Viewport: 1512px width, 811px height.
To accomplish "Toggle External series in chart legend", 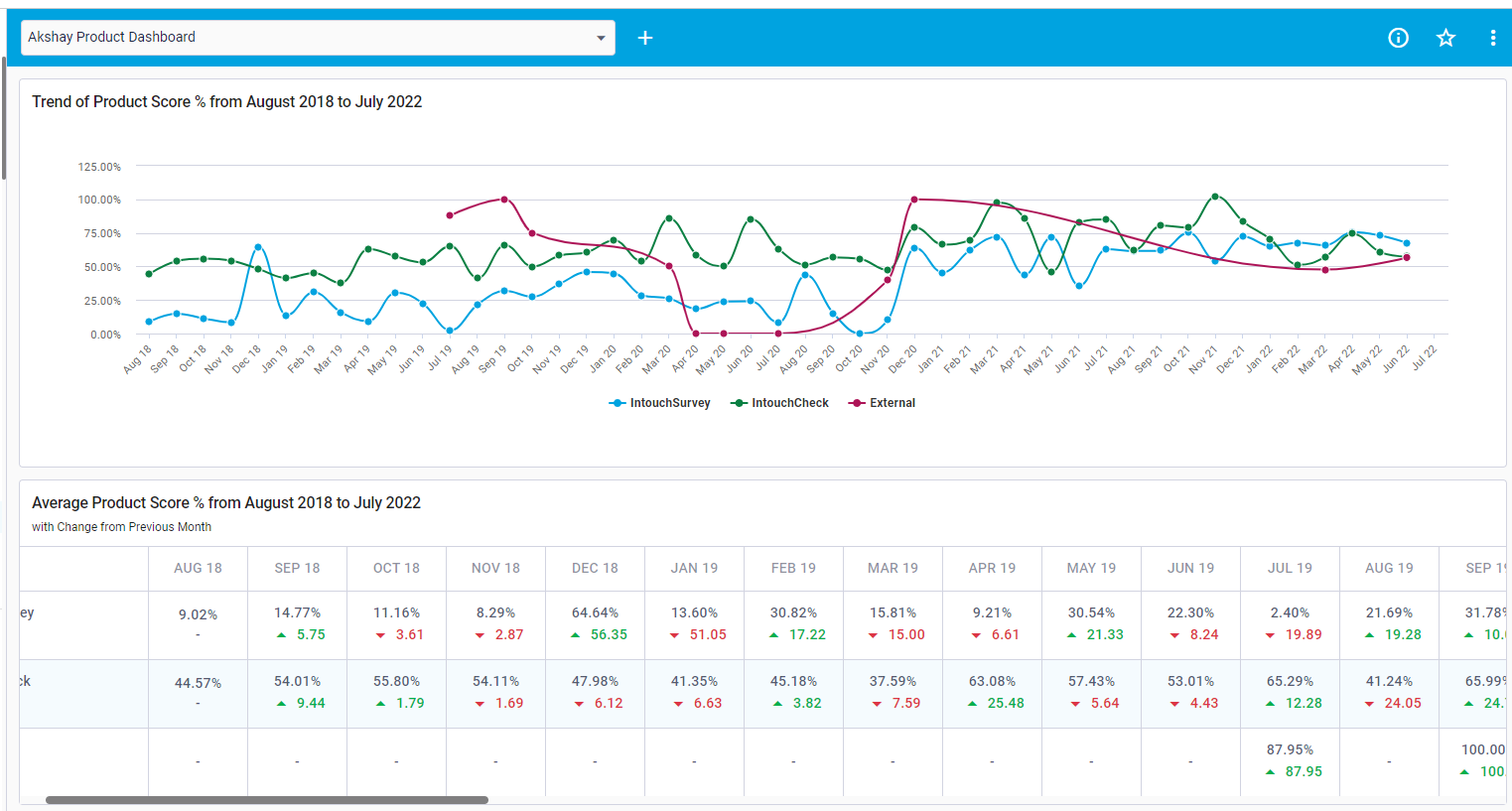I will pyautogui.click(x=883, y=403).
